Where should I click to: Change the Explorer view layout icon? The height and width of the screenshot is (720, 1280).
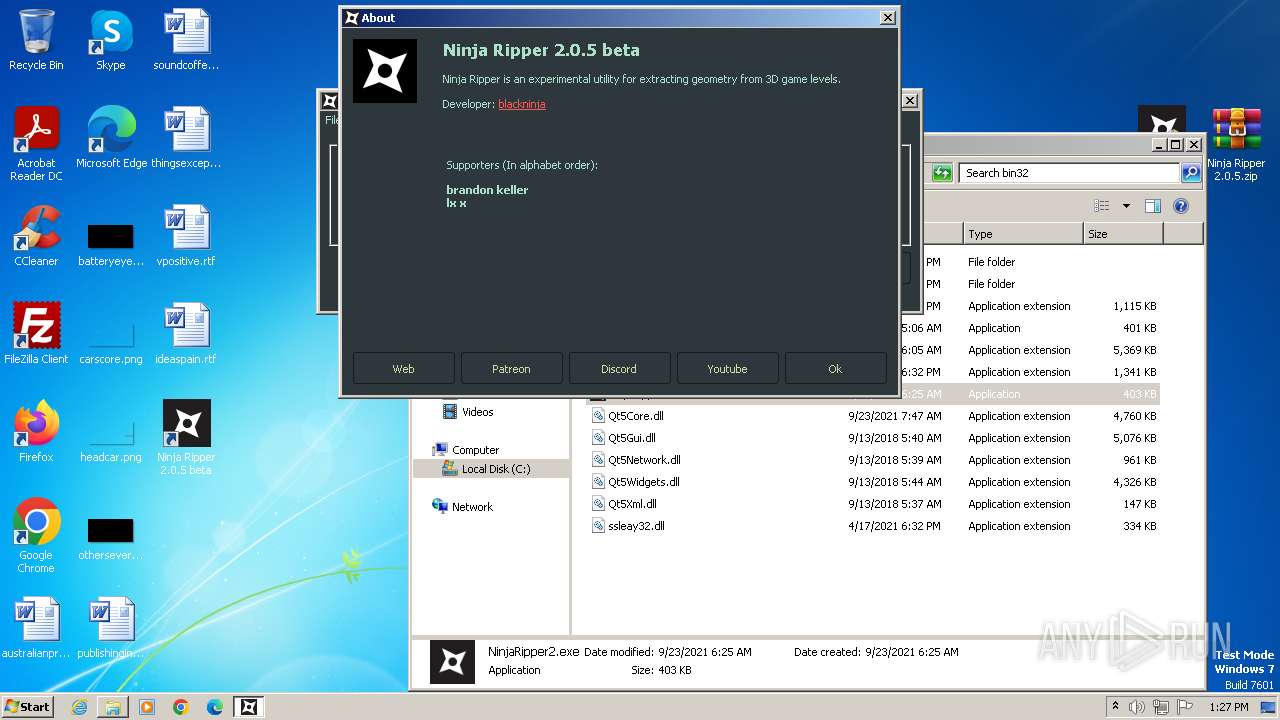coord(1102,206)
